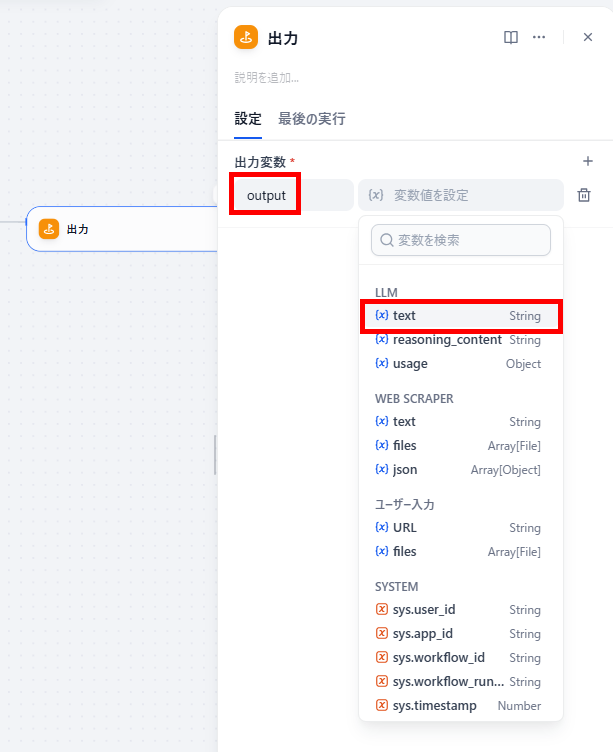Focus the 変数を検索 search box
613x752 pixels.
(460, 240)
